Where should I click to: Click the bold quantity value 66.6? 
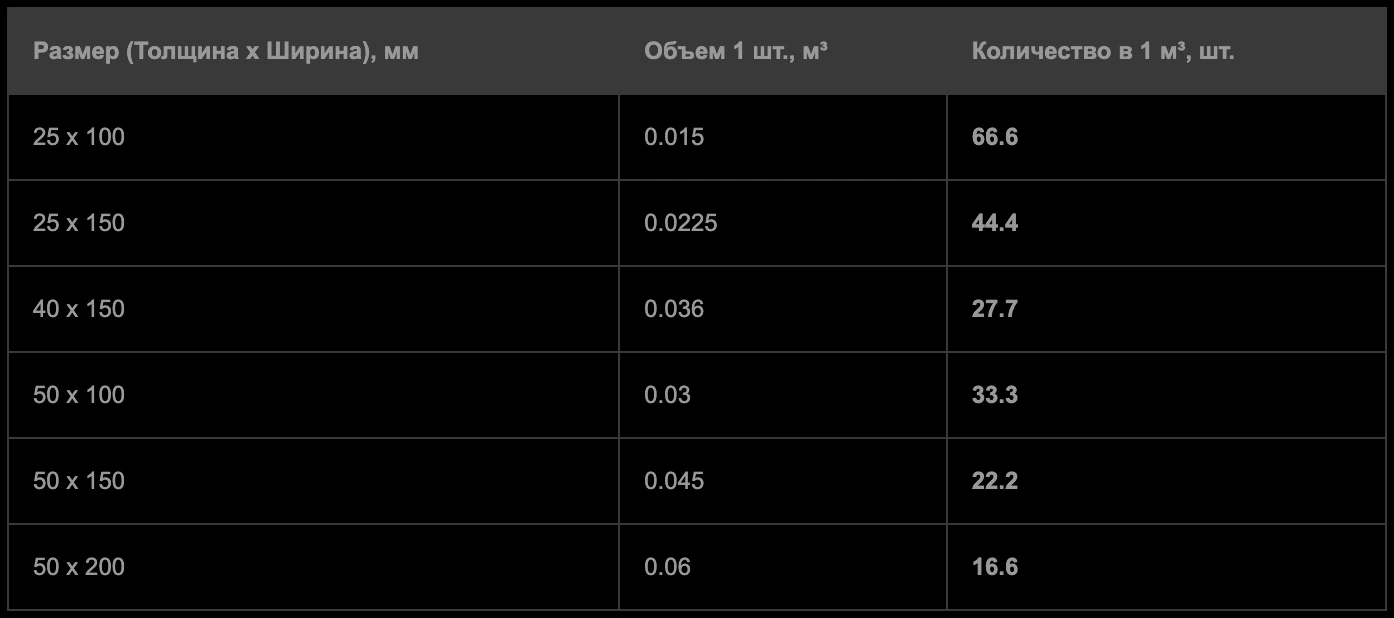point(995,137)
